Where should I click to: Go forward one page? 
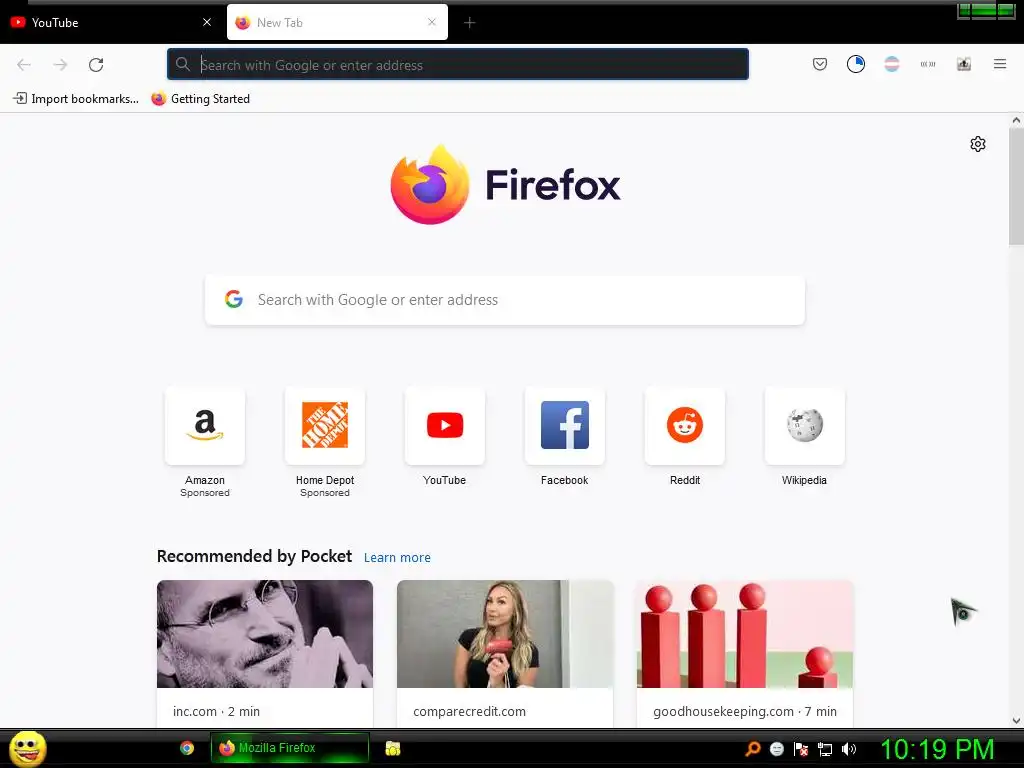[x=60, y=64]
